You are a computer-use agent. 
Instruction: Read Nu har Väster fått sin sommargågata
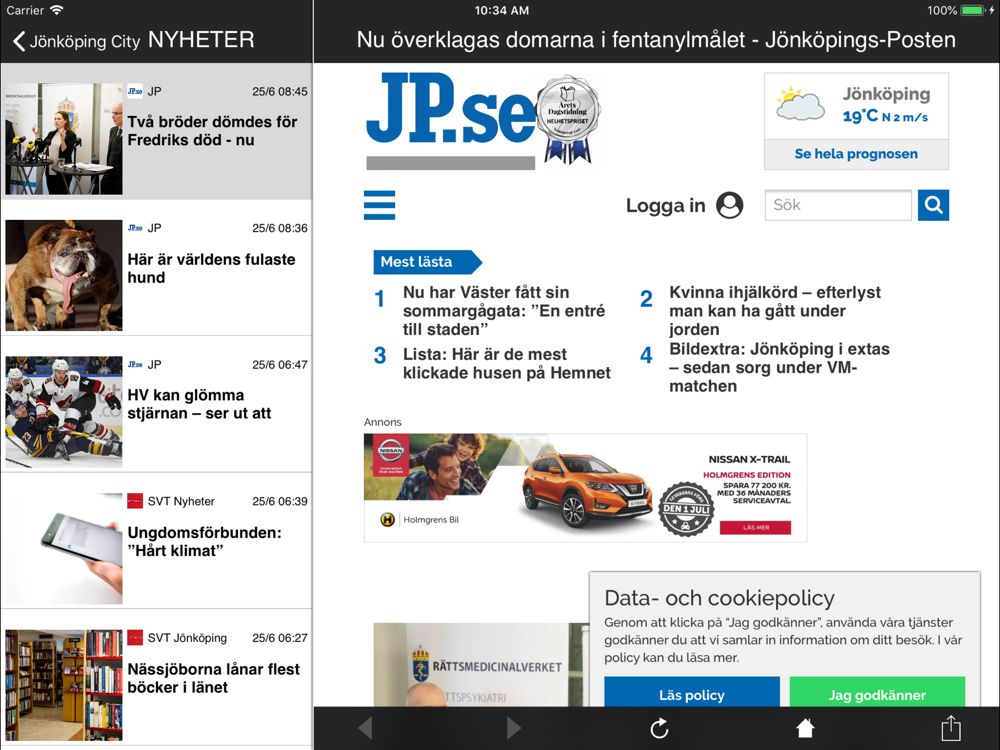tap(504, 311)
